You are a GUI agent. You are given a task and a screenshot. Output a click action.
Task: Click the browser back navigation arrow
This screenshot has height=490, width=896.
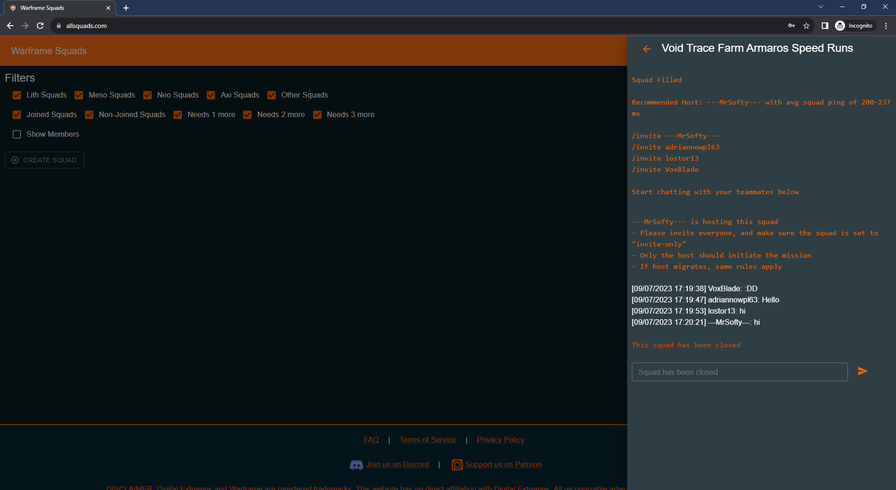click(10, 26)
